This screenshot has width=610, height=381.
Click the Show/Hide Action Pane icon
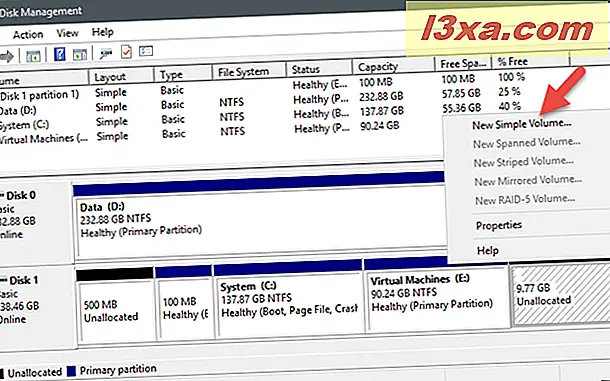click(x=80, y=54)
